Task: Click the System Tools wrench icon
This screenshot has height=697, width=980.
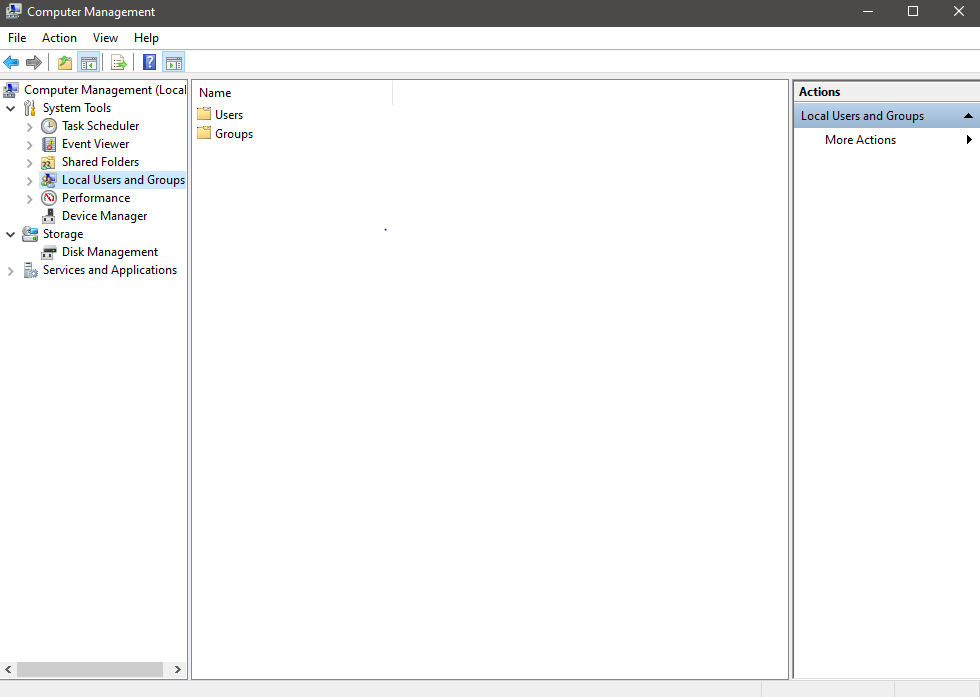Action: pyautogui.click(x=30, y=108)
